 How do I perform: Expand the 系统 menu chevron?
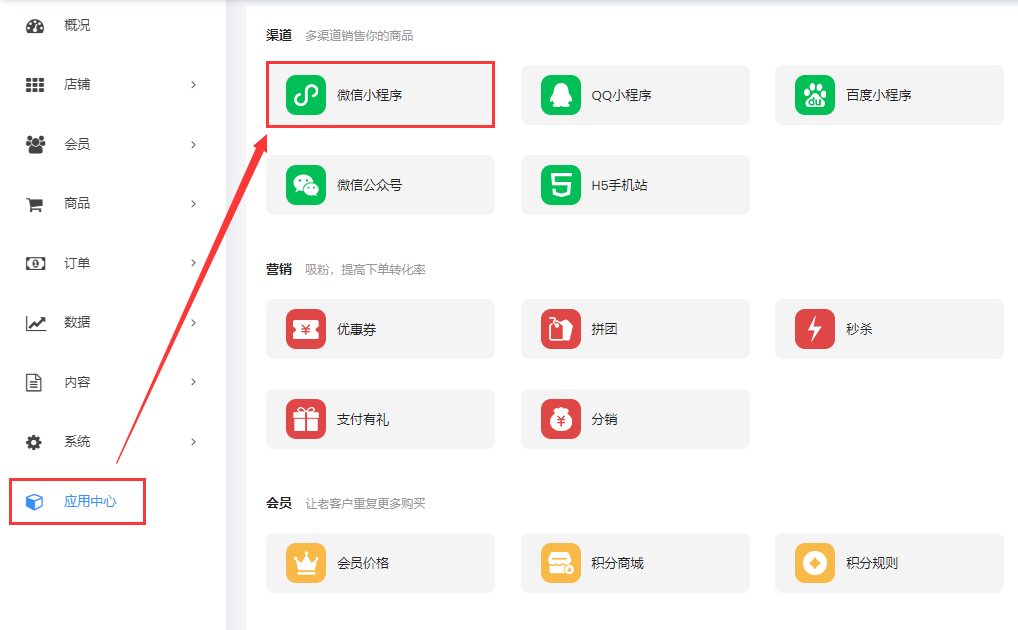pyautogui.click(x=193, y=442)
